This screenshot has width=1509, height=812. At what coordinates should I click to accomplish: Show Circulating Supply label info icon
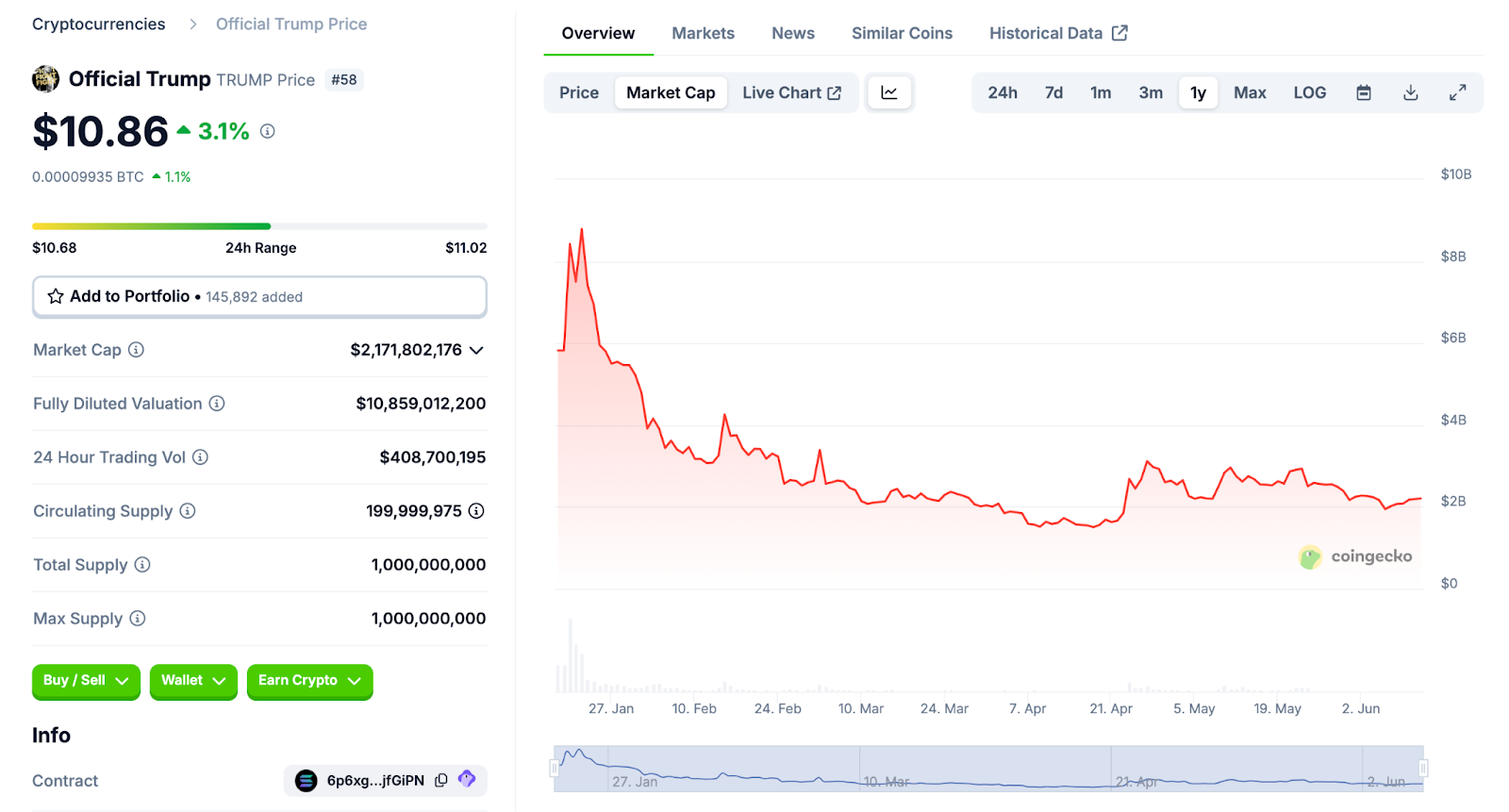[x=188, y=511]
